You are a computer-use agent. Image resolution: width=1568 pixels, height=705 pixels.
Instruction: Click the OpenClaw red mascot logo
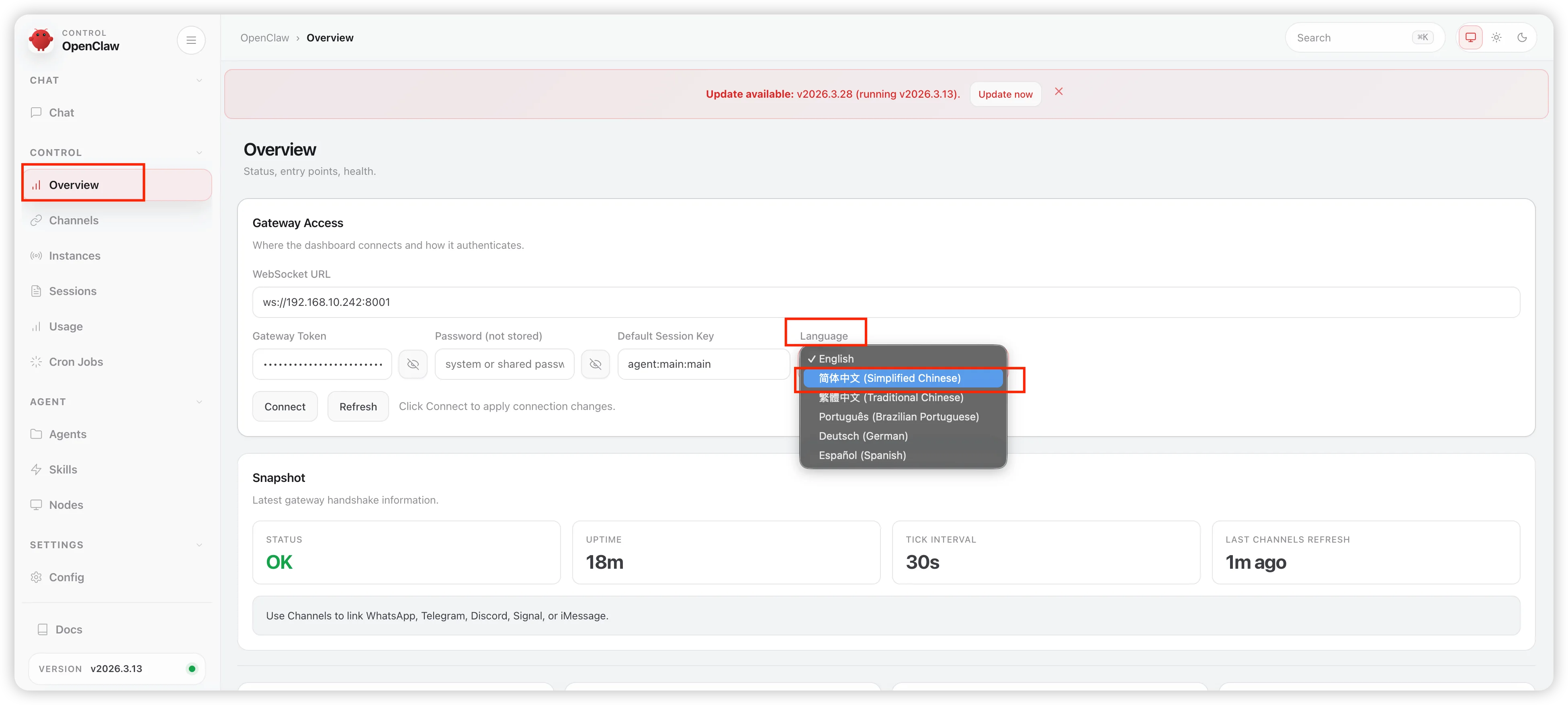pyautogui.click(x=41, y=40)
